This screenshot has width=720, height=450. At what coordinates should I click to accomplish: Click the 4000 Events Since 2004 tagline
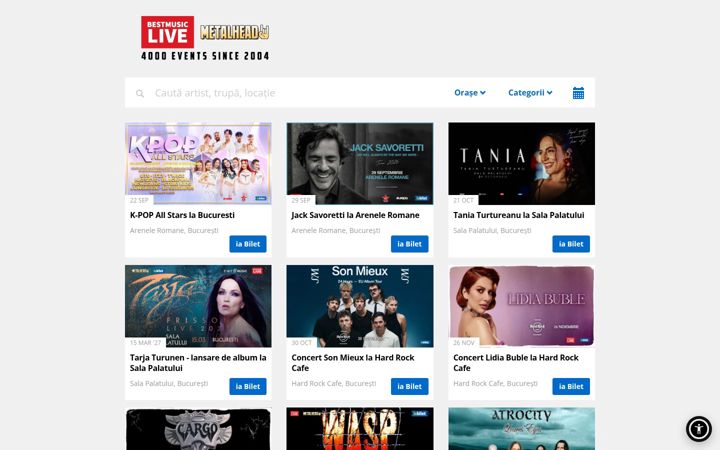(205, 56)
